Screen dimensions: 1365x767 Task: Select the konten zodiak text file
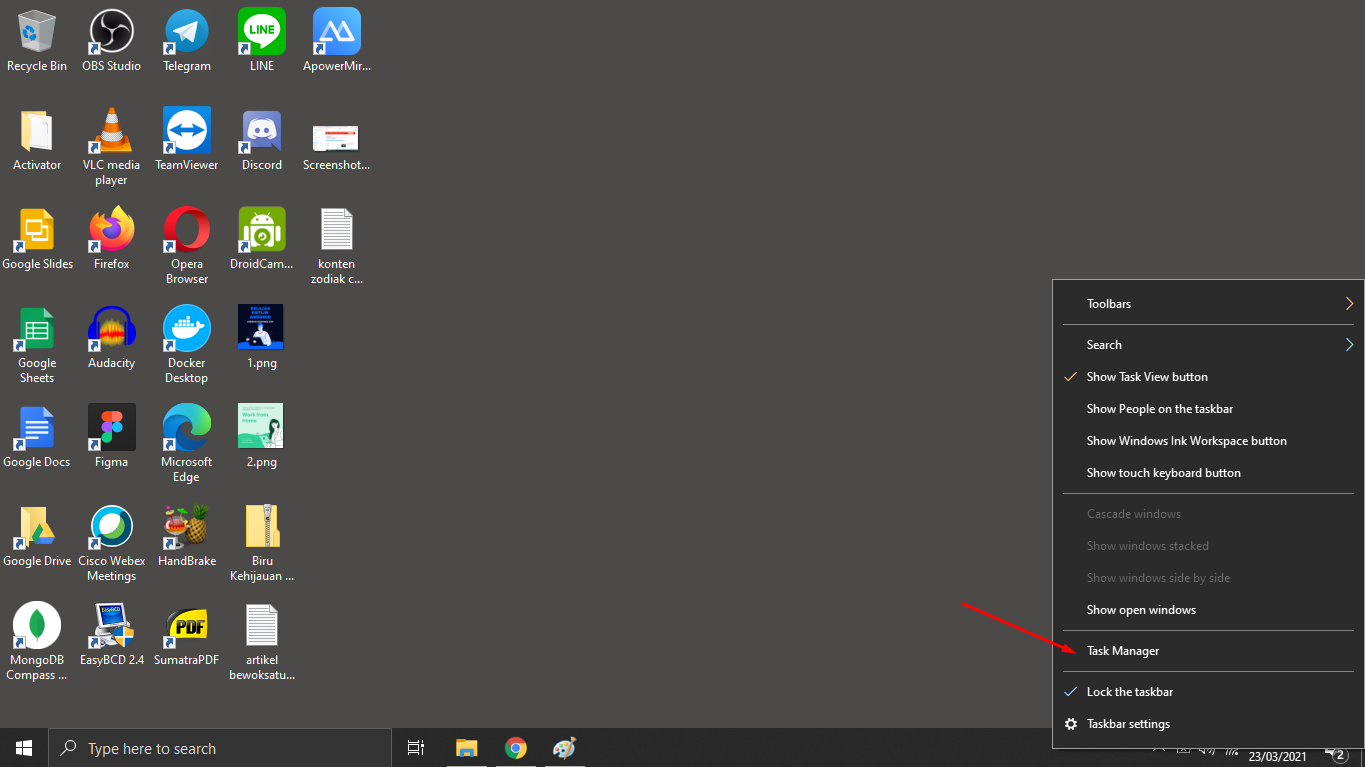click(x=337, y=245)
